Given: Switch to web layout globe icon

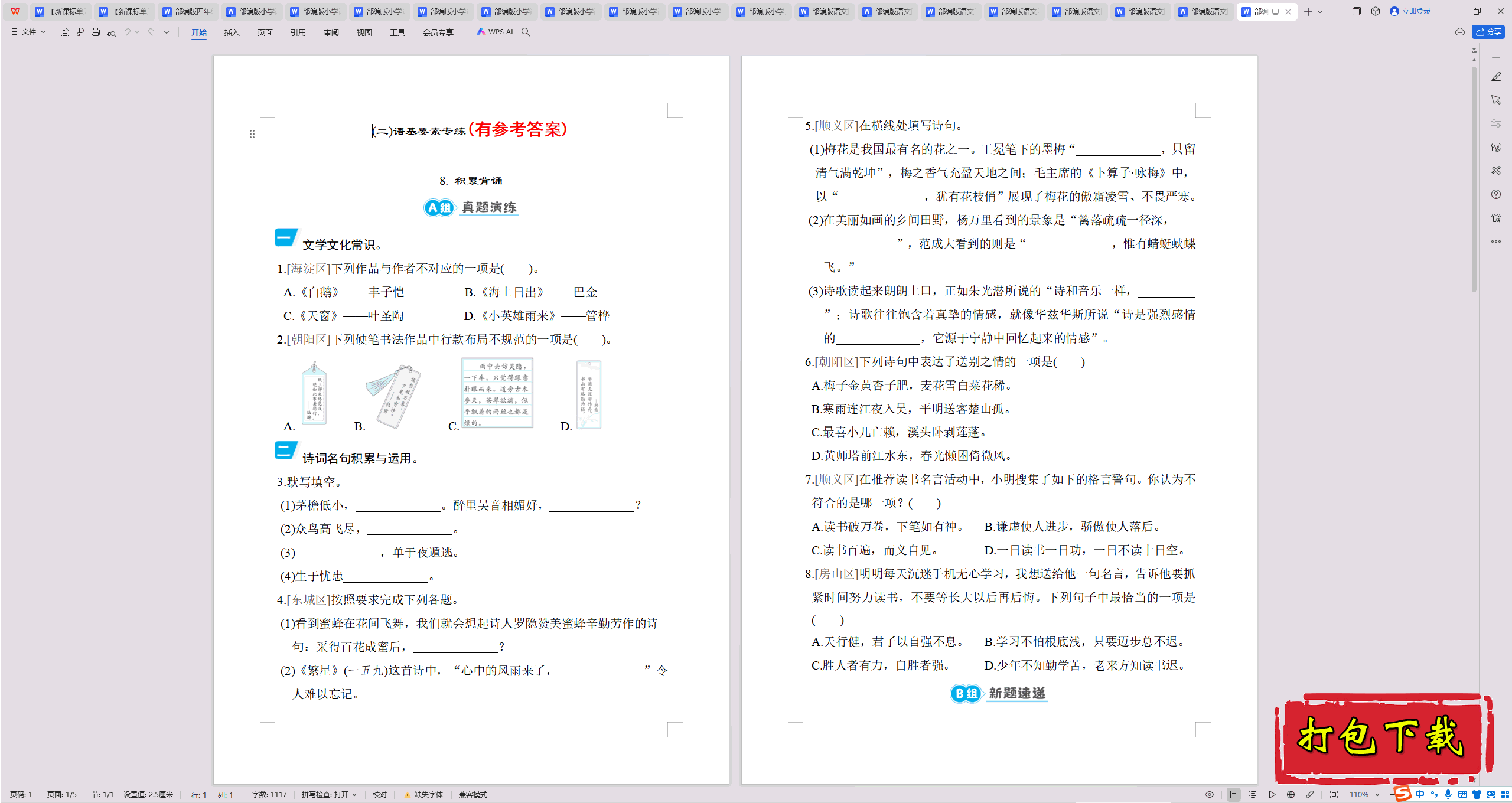Looking at the screenshot, I should click(x=1291, y=795).
